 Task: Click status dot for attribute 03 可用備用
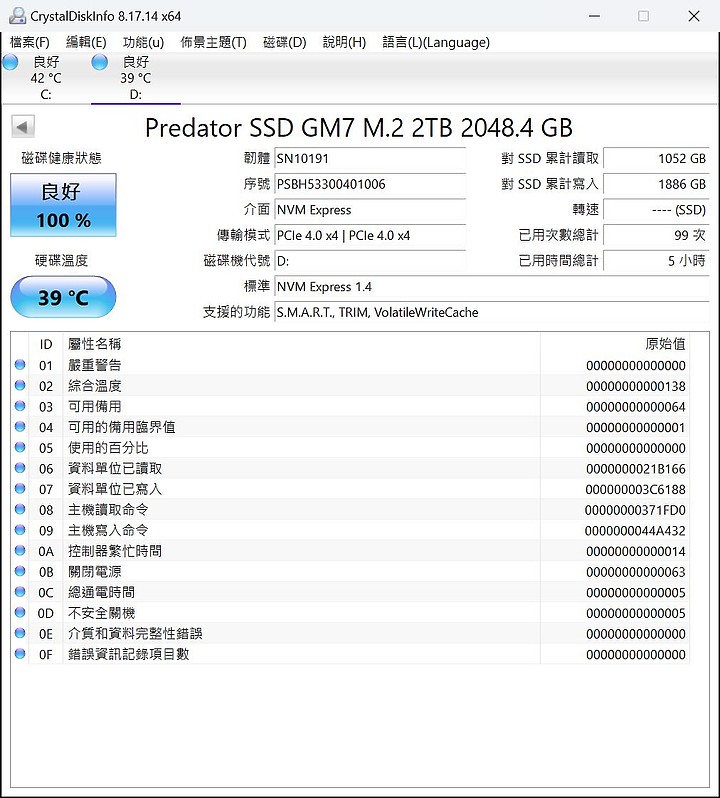[20, 406]
